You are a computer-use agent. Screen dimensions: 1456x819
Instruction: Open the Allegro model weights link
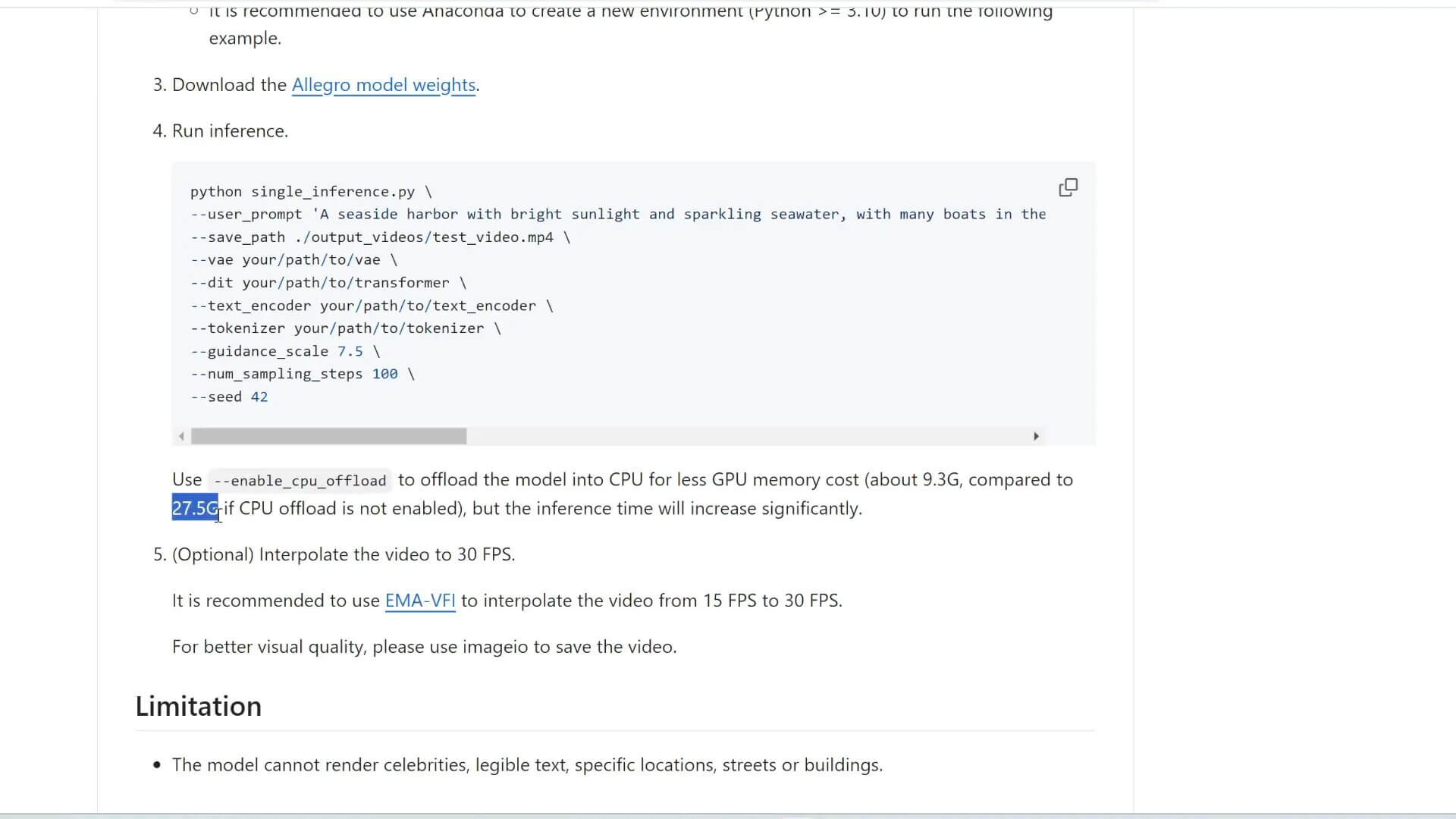pyautogui.click(x=384, y=85)
